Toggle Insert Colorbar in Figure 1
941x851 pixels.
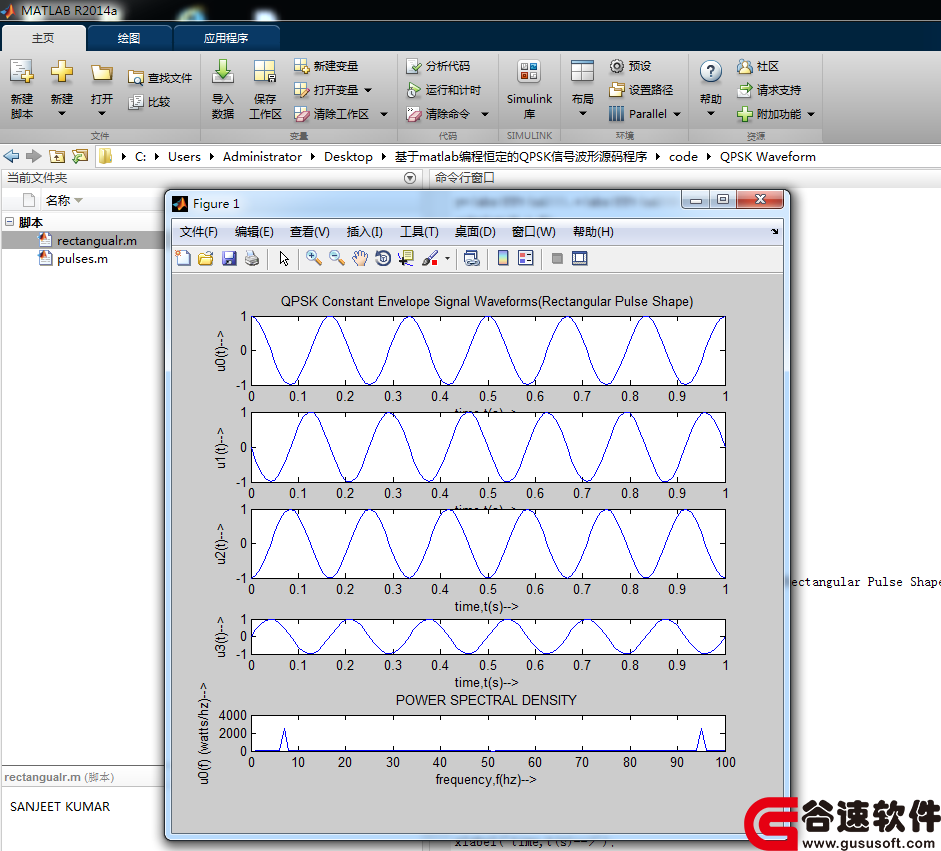[503, 259]
